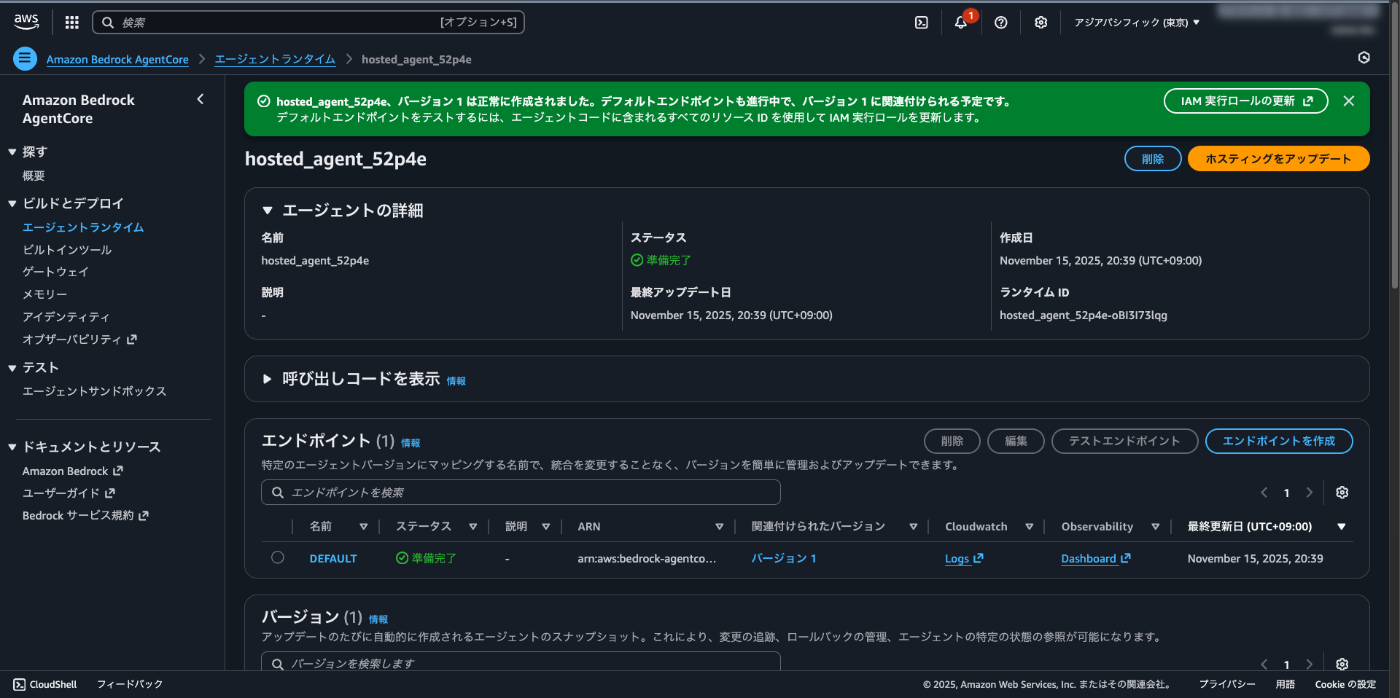The height and width of the screenshot is (698, 1400).
Task: Dismiss the green success banner
Action: point(1349,101)
